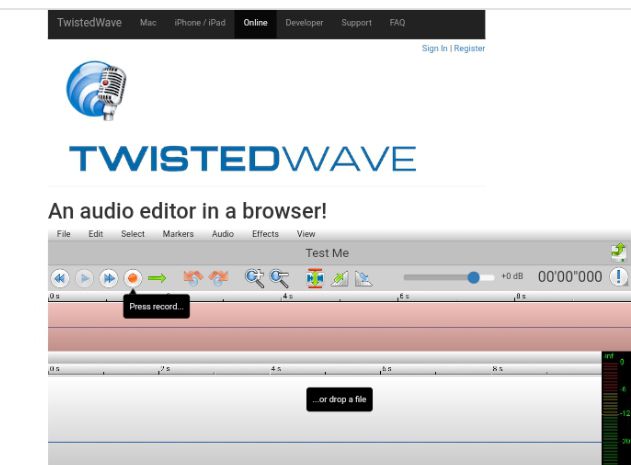Open the FAQ navigation tab
631x465 pixels.
coord(397,23)
